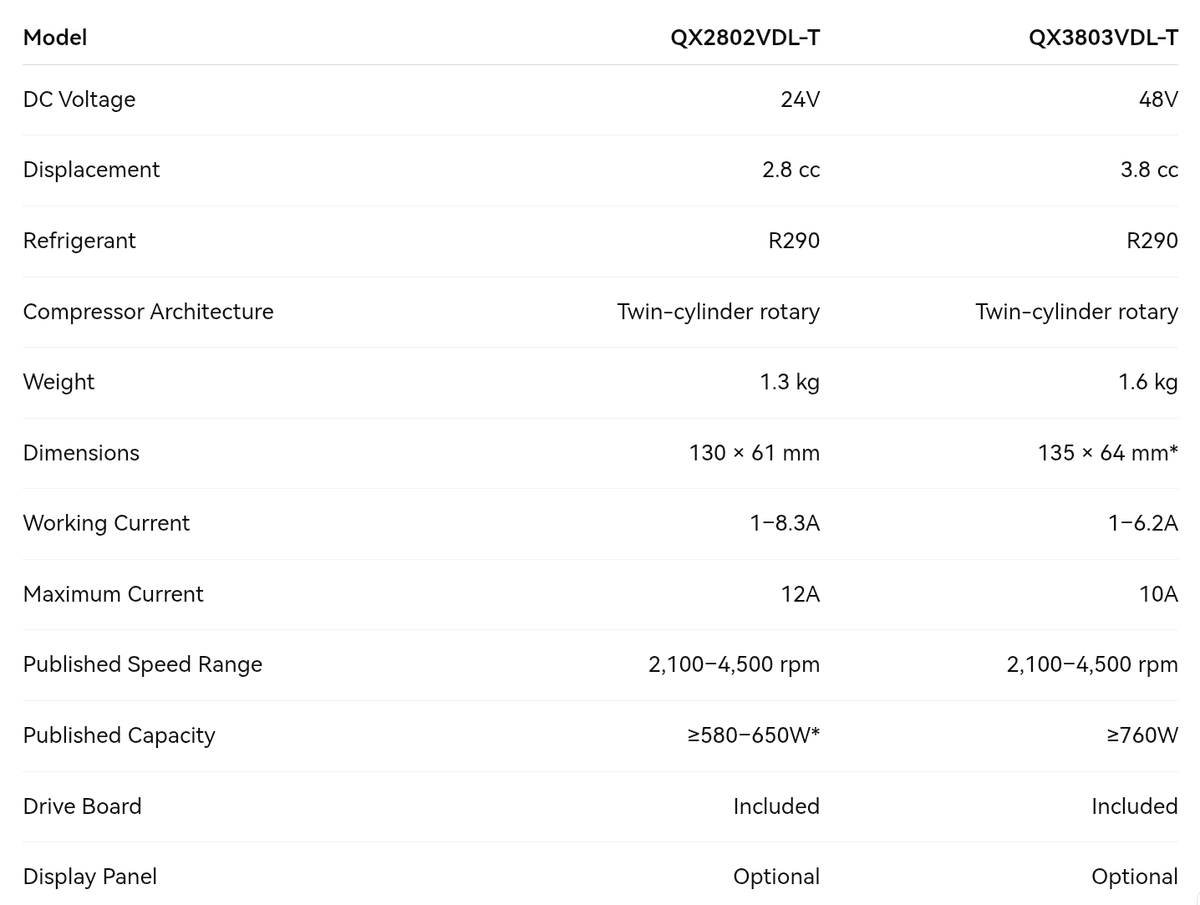This screenshot has height=905, width=1200.
Task: Click the 12A maximum current value
Action: pyautogui.click(x=800, y=595)
